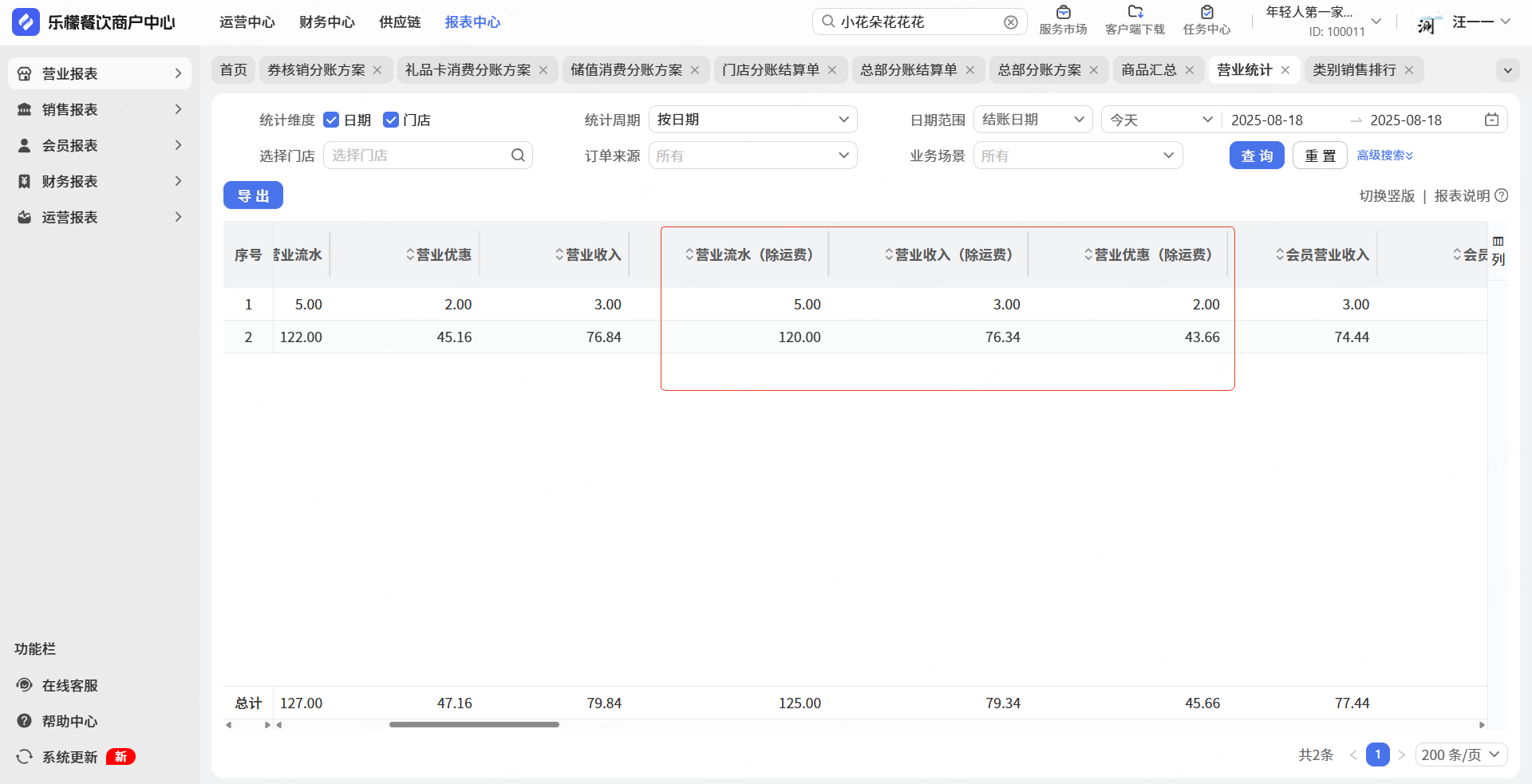Expand the 年轻人第一家 store switcher

(x=1376, y=22)
